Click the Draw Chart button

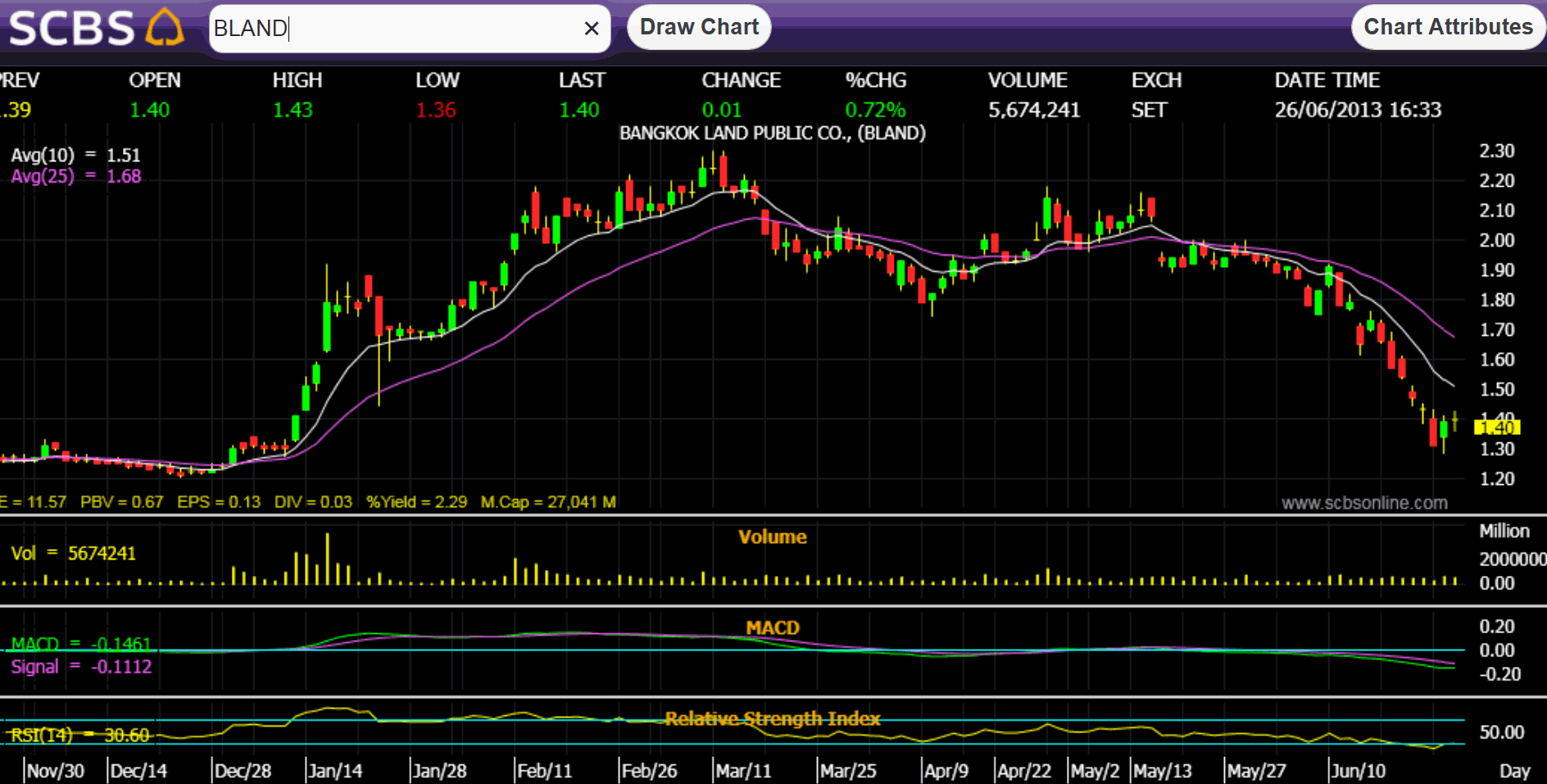[699, 27]
